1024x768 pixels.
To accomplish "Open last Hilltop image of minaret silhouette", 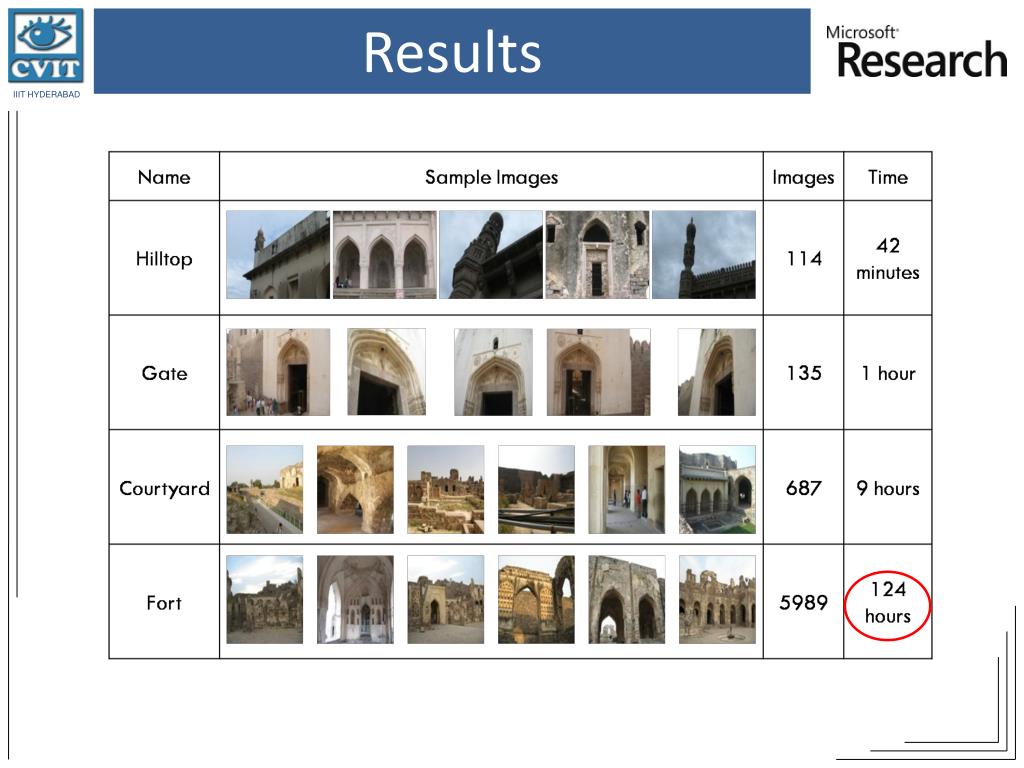I will 704,255.
